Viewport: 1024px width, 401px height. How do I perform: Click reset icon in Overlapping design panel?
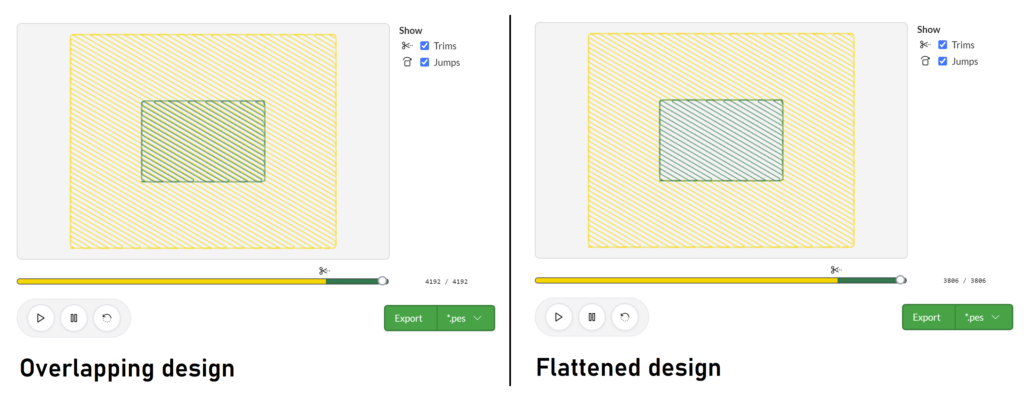pos(107,318)
